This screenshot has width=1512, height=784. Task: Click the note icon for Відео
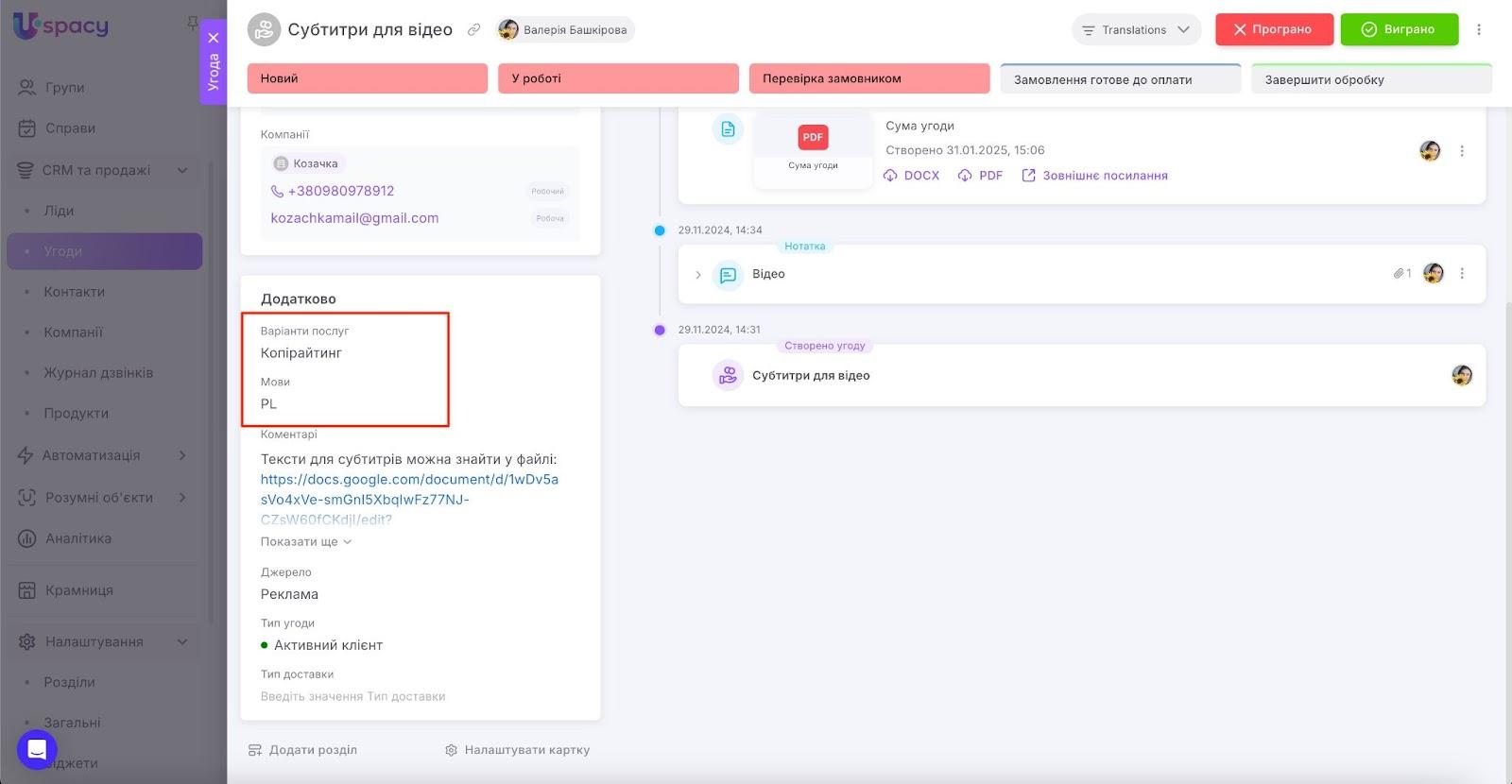[x=728, y=275]
